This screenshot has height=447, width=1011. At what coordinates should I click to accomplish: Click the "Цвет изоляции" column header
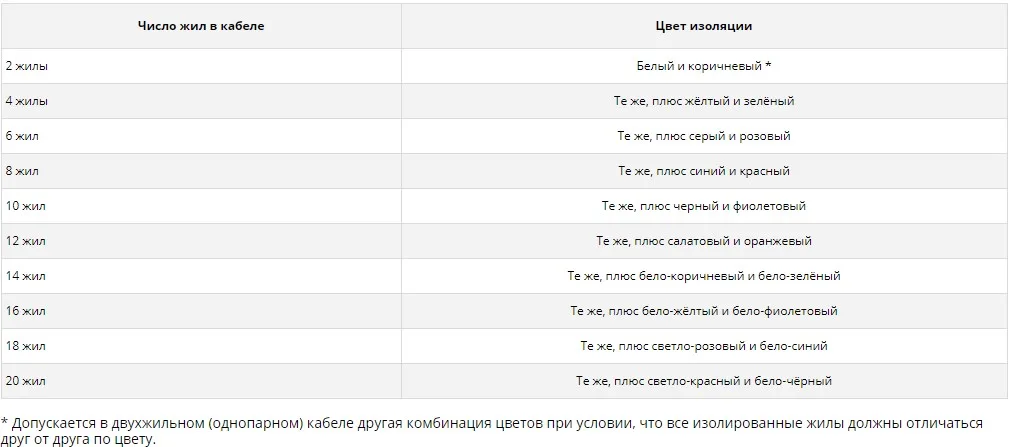pos(703,26)
